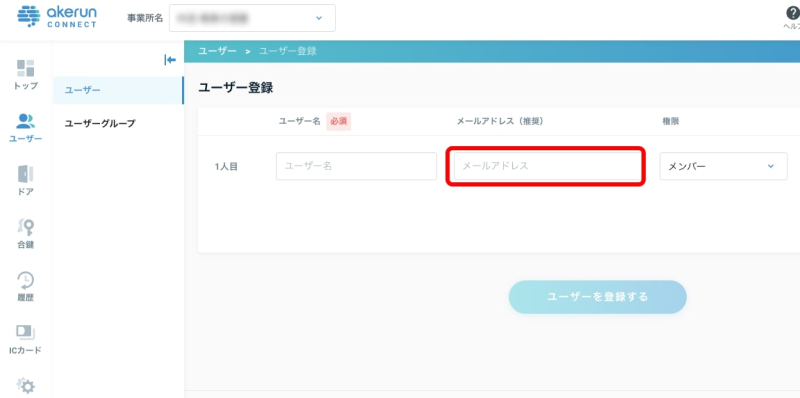Focus the ユーザー名 input field
Viewport: 800px width, 398px height.
356,166
